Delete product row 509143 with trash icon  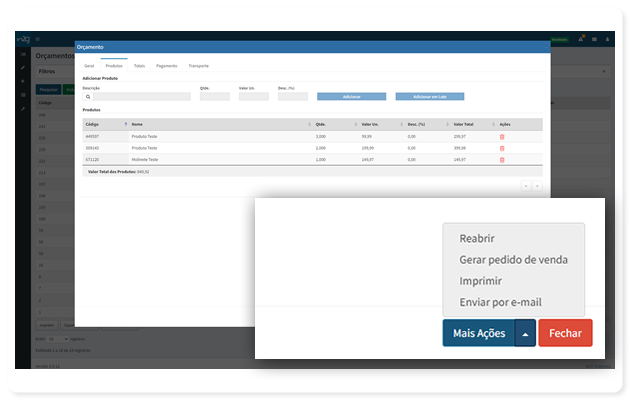coord(502,148)
